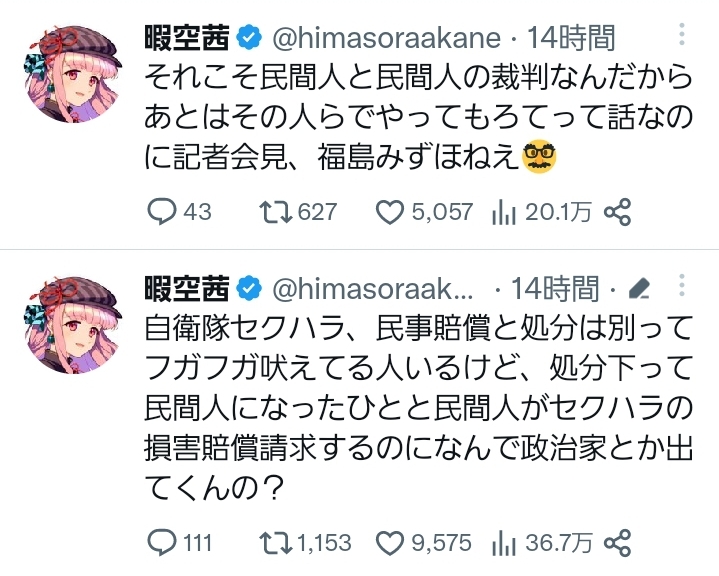Retweet the first post with 627 reposts
The width and height of the screenshot is (719, 576).
(x=273, y=212)
